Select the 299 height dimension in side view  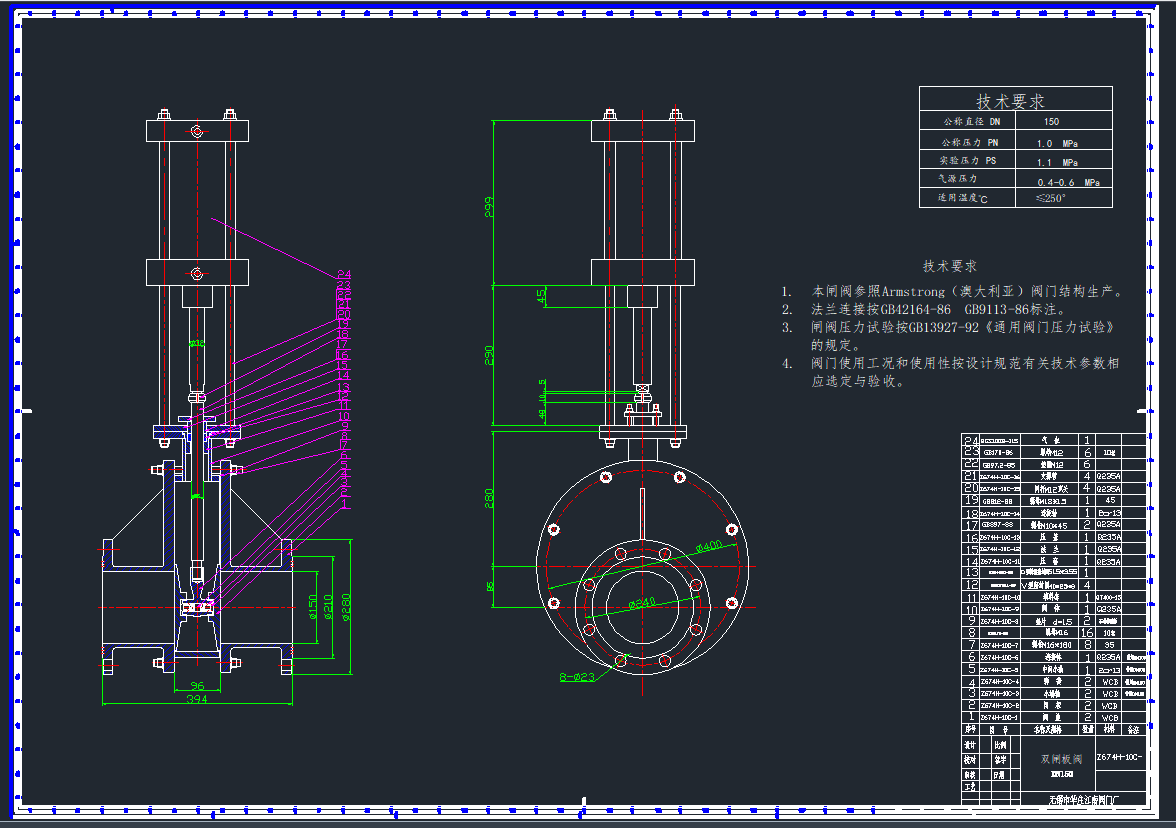point(489,207)
